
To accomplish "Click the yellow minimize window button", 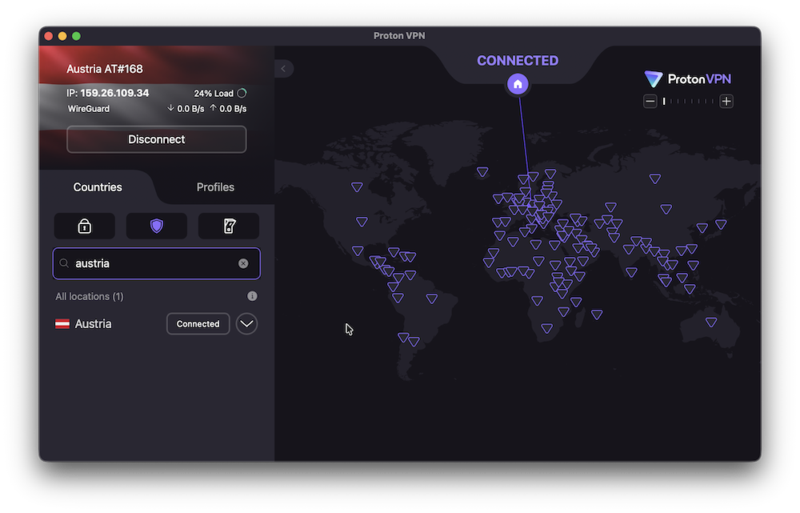I will click(x=62, y=36).
